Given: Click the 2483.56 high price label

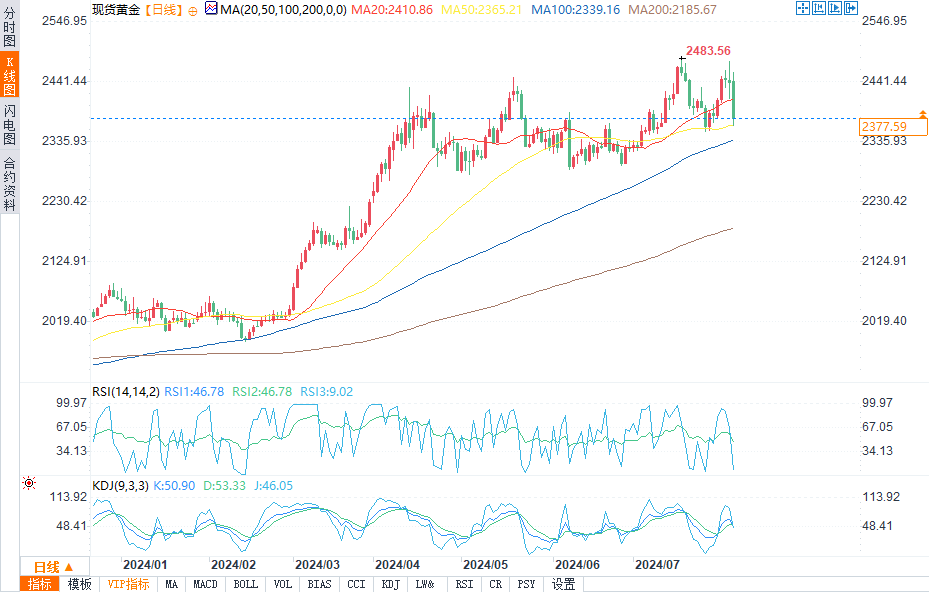Looking at the screenshot, I should pyautogui.click(x=708, y=51).
